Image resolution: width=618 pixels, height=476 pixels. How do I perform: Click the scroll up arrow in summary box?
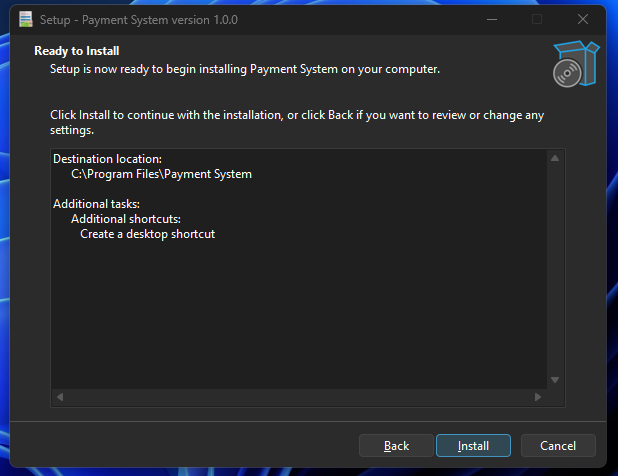tap(556, 160)
